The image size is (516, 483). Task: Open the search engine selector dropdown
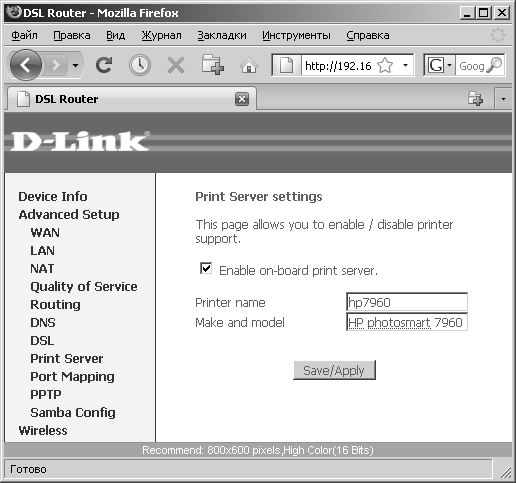point(449,65)
